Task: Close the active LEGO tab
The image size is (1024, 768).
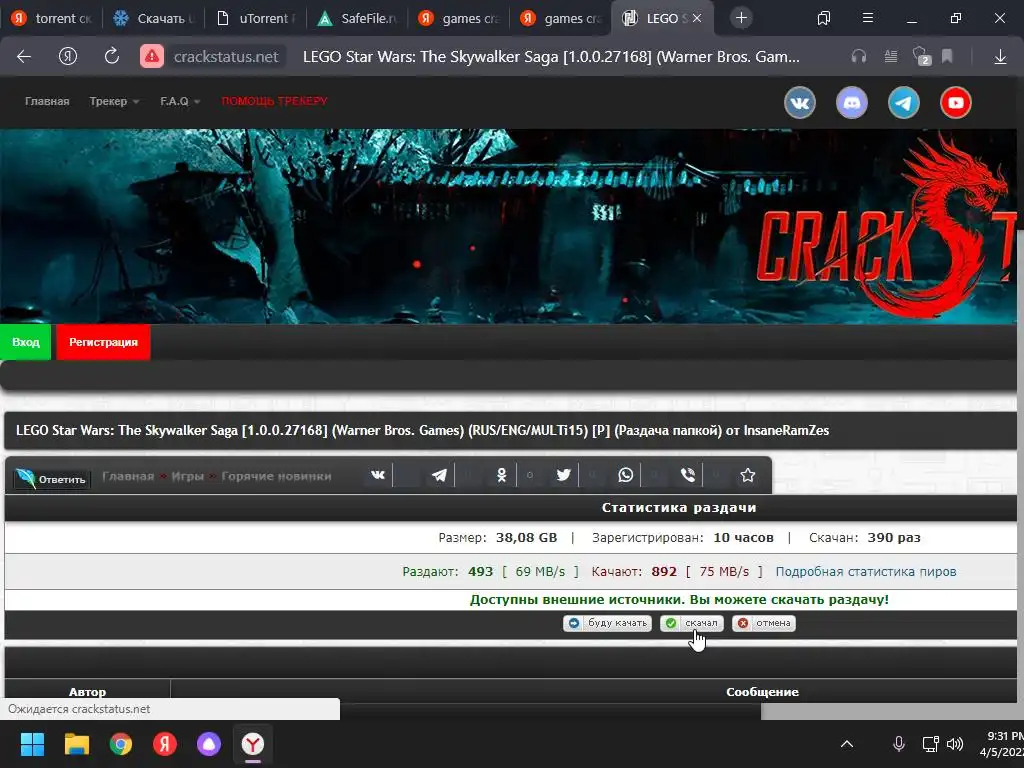Action: (x=697, y=18)
